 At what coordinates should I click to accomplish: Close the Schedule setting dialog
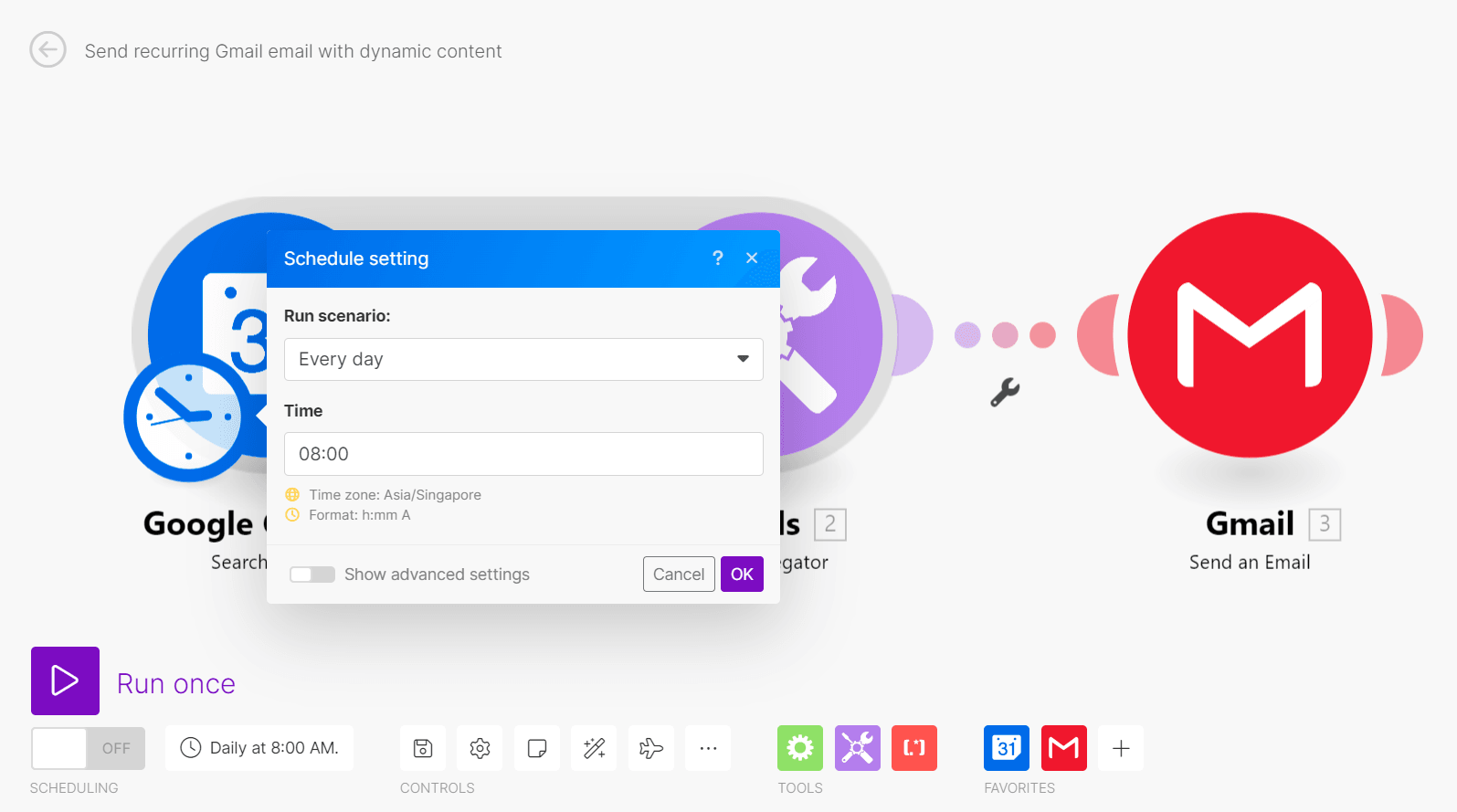point(752,258)
